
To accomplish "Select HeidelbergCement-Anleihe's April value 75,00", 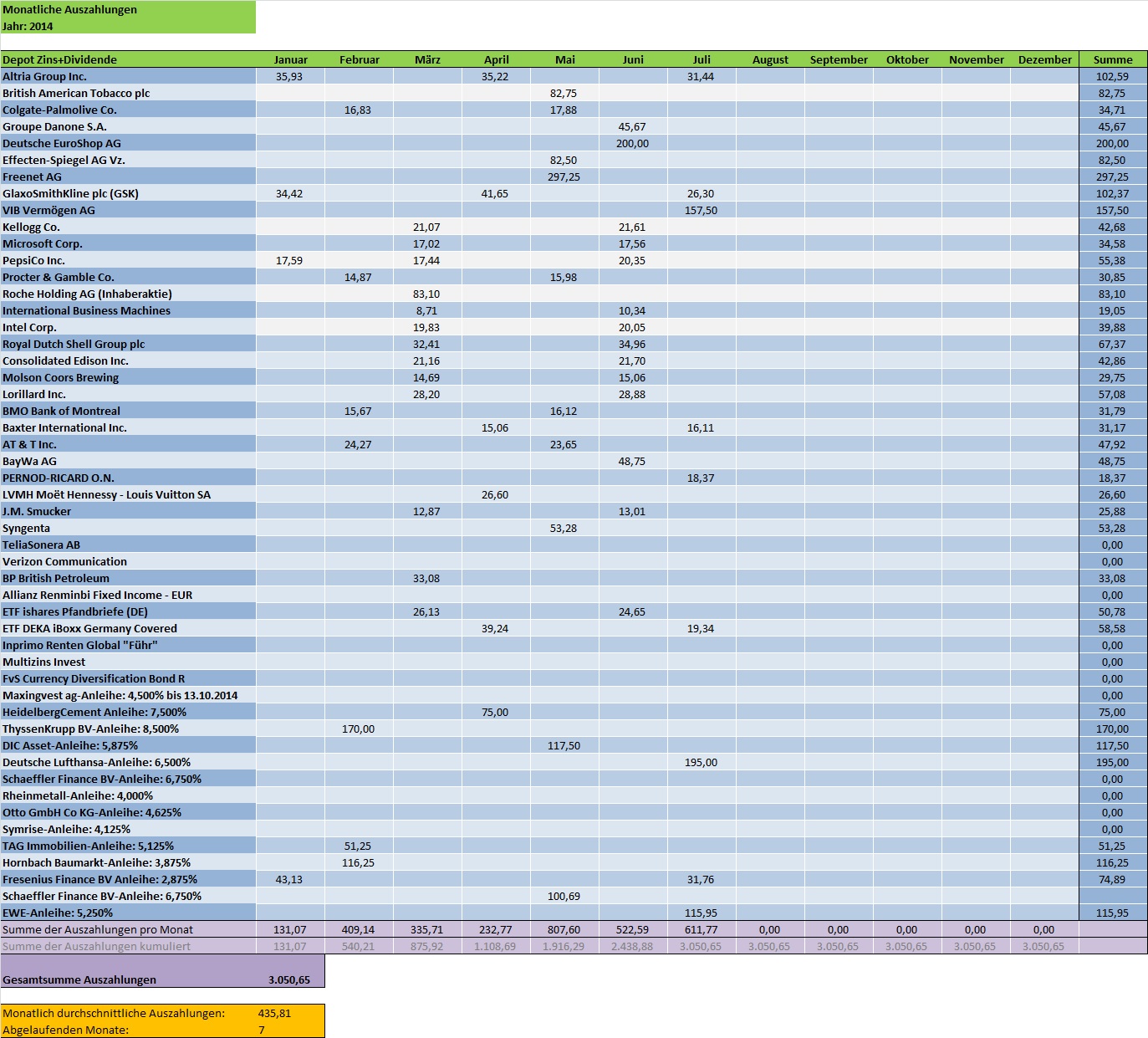I will pyautogui.click(x=496, y=712).
